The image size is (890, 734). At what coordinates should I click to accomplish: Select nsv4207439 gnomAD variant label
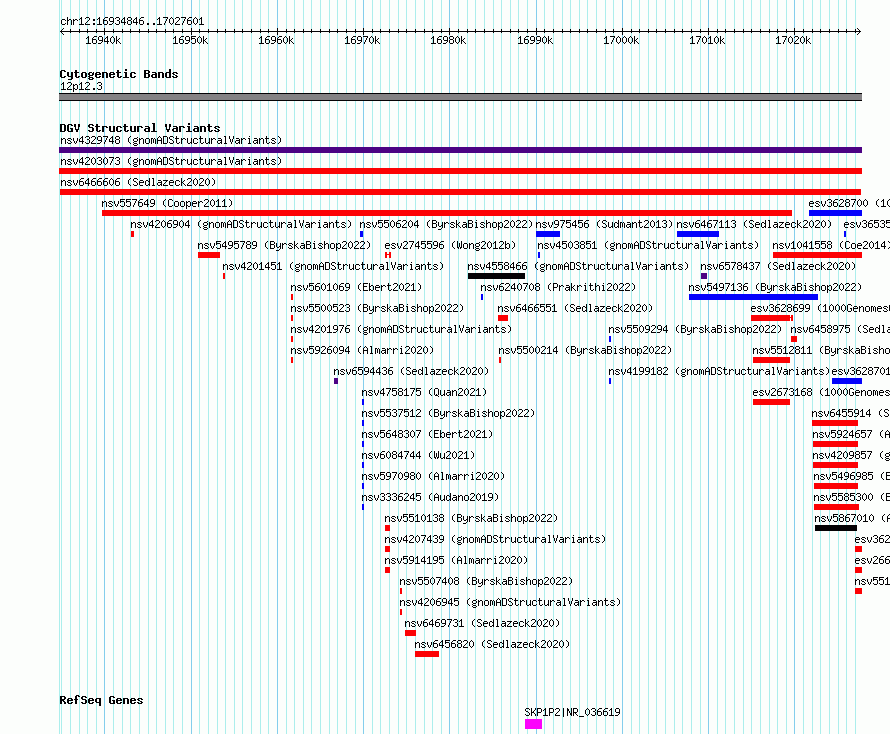(x=496, y=539)
